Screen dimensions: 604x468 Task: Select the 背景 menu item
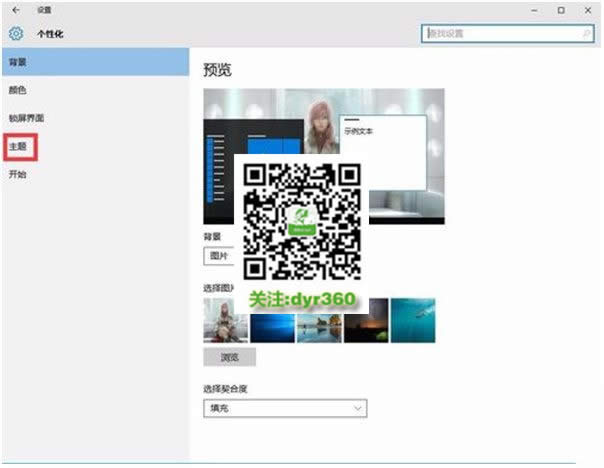point(96,62)
